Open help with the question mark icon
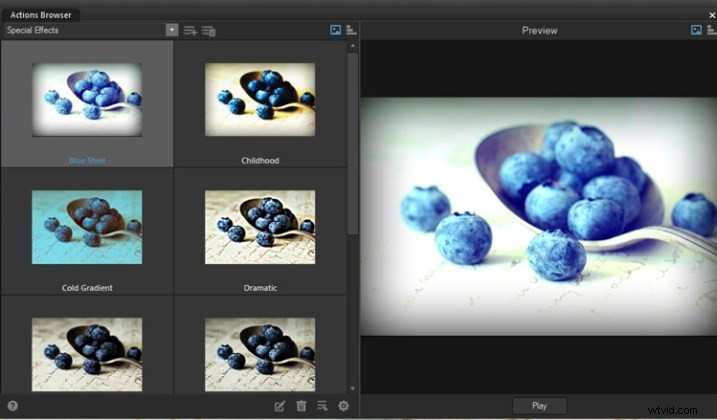The width and height of the screenshot is (717, 420). (x=13, y=406)
